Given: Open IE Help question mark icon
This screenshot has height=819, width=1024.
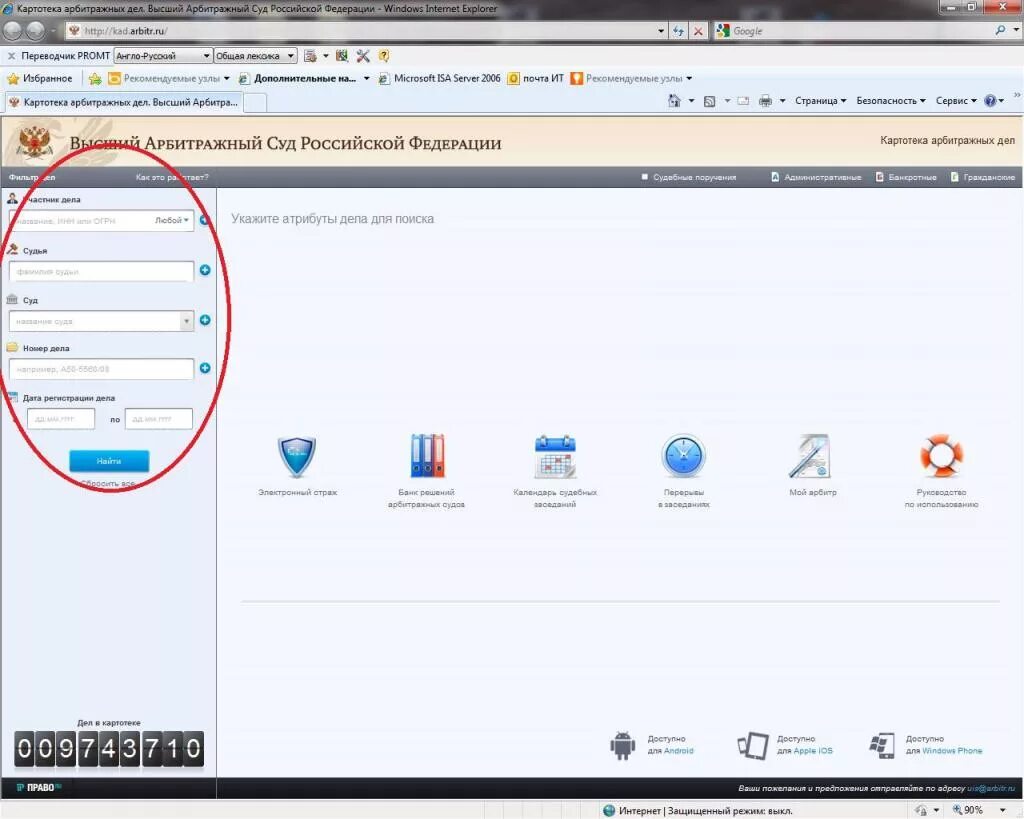Looking at the screenshot, I should (990, 101).
